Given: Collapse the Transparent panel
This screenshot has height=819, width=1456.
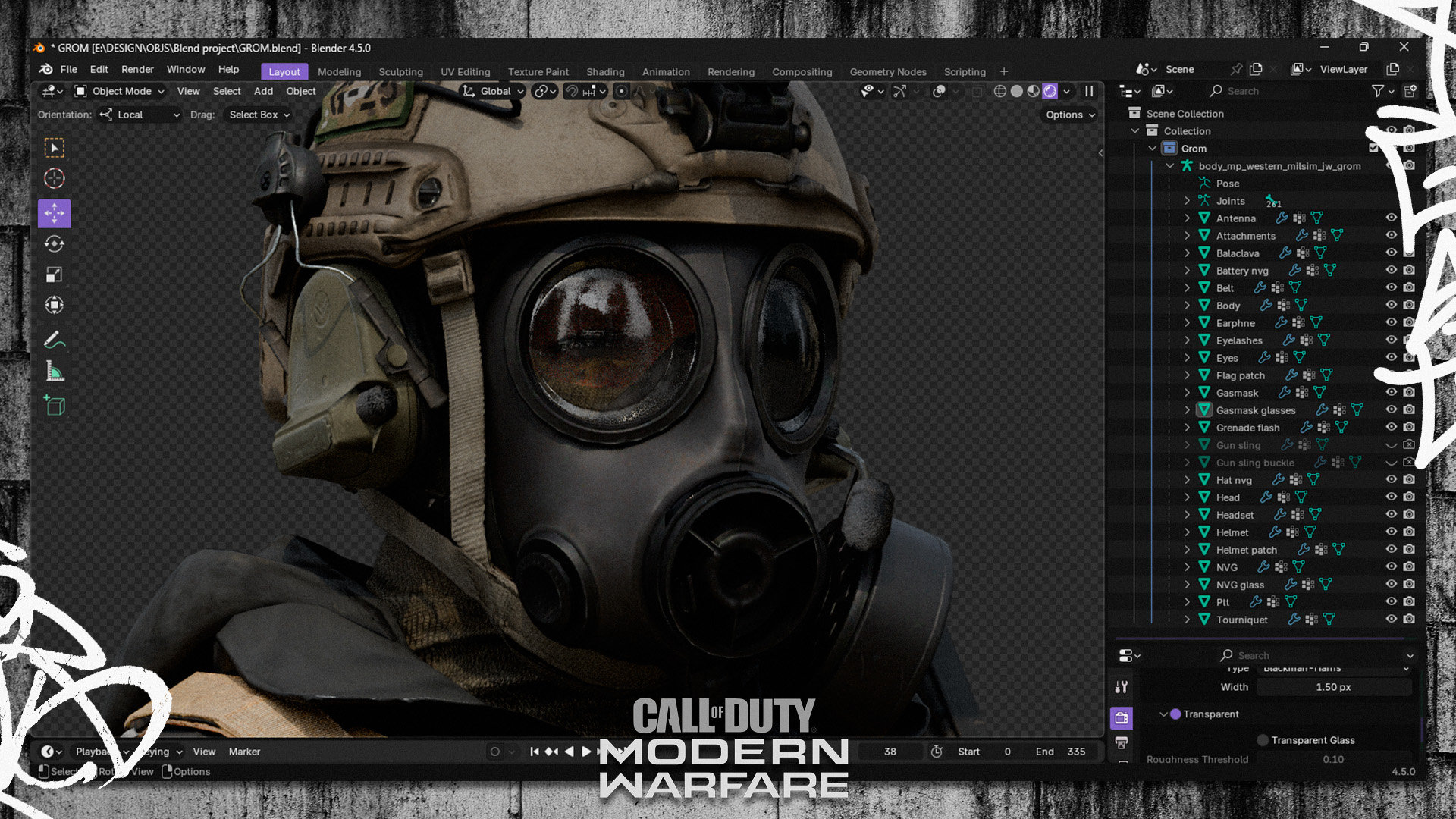Looking at the screenshot, I should coord(1163,714).
